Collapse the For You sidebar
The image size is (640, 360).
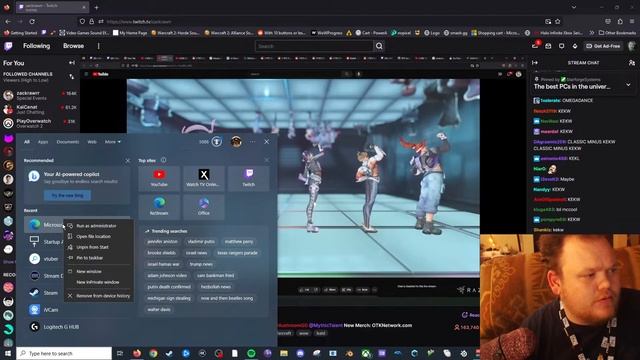(x=72, y=63)
